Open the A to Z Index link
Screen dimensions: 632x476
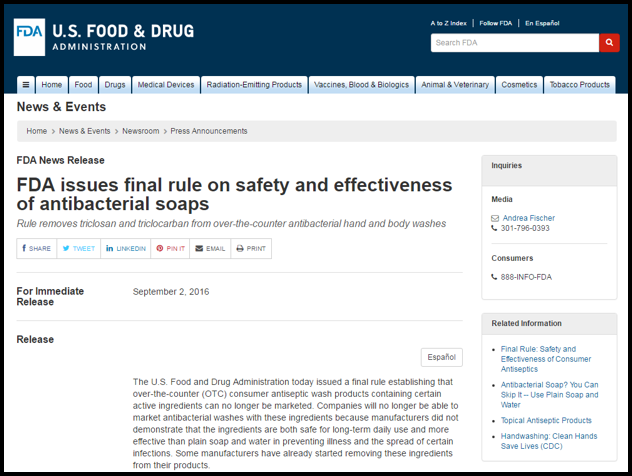[x=448, y=23]
